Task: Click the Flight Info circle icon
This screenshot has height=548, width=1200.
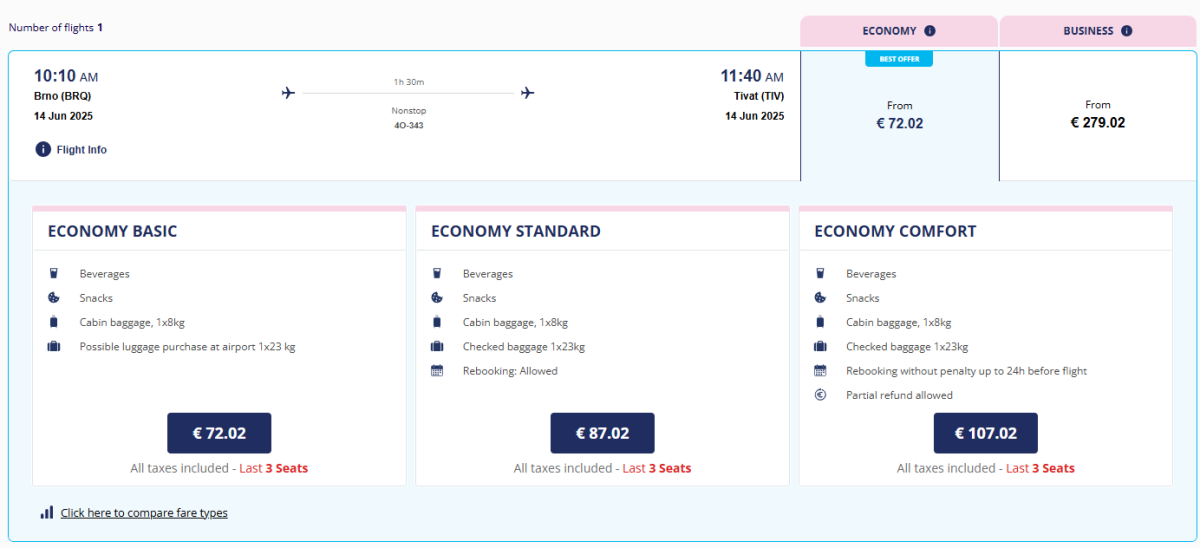Action: coord(43,149)
